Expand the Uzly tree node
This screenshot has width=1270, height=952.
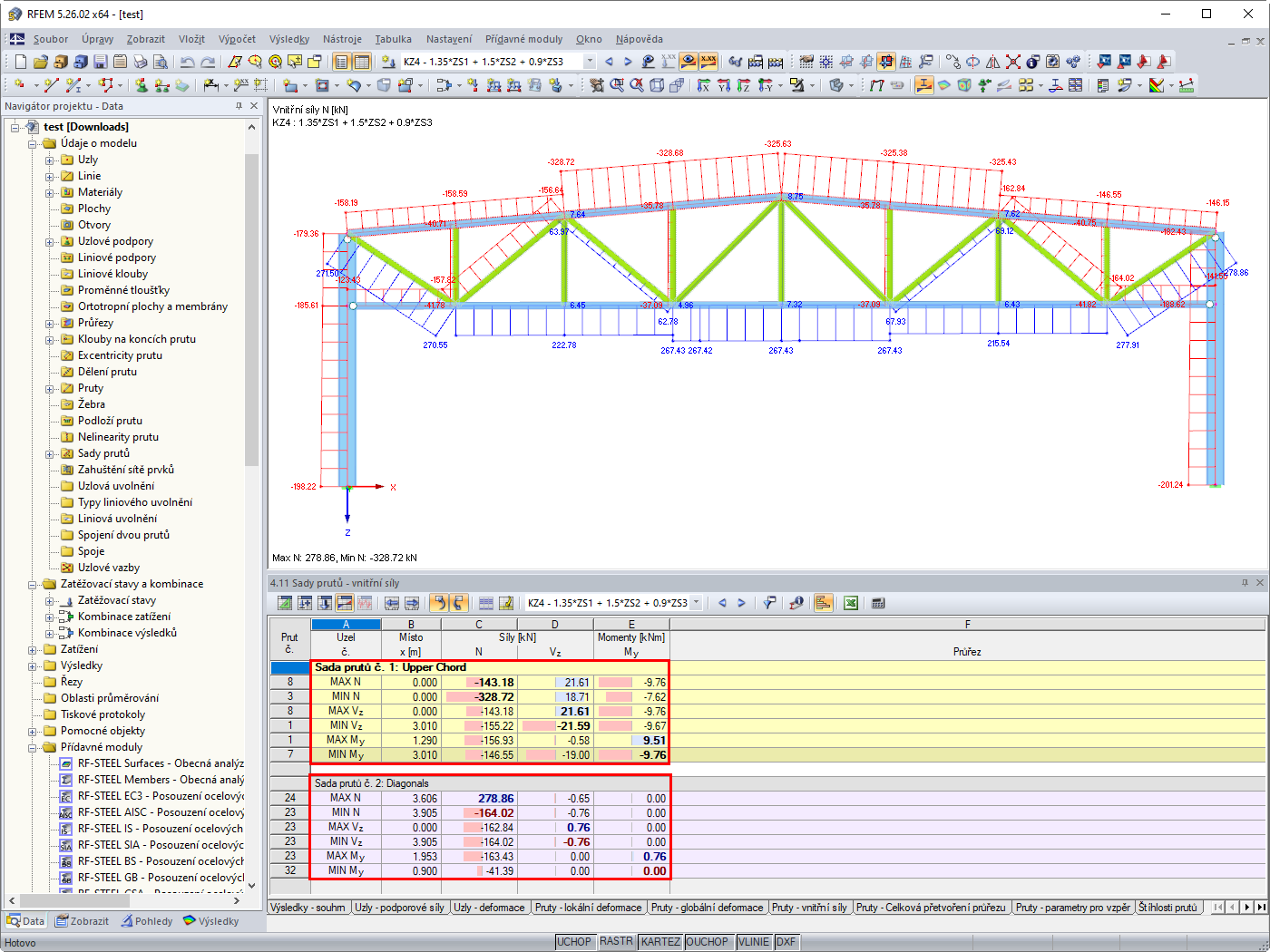(50, 160)
